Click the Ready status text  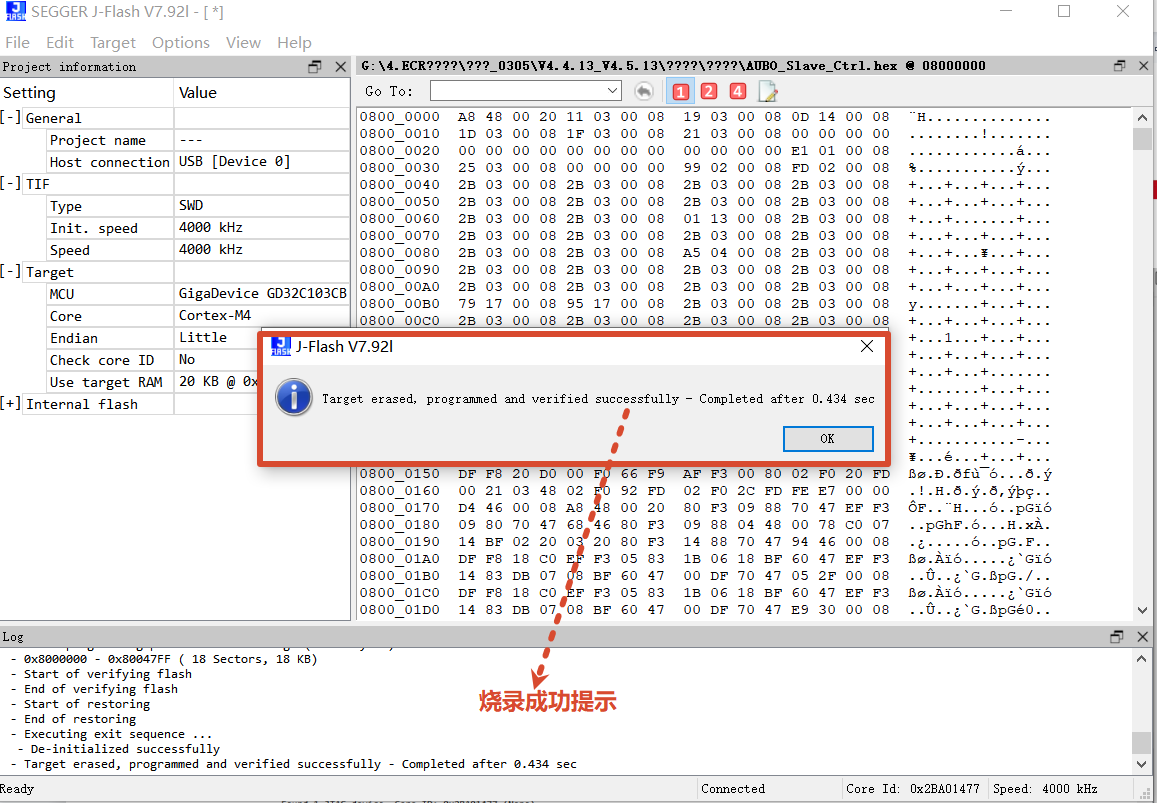[17, 789]
